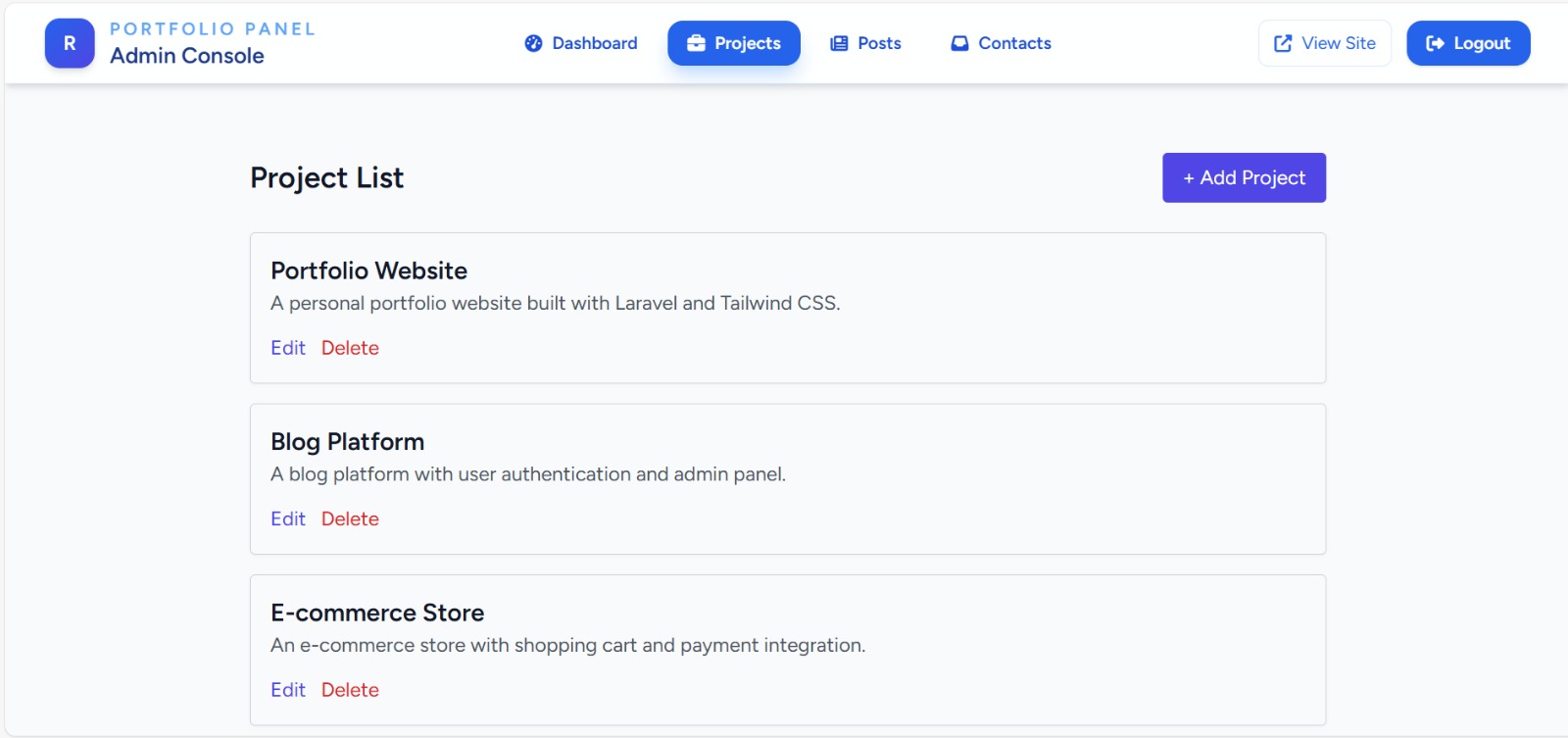
Task: Click the Posts newspaper icon
Action: 839,43
